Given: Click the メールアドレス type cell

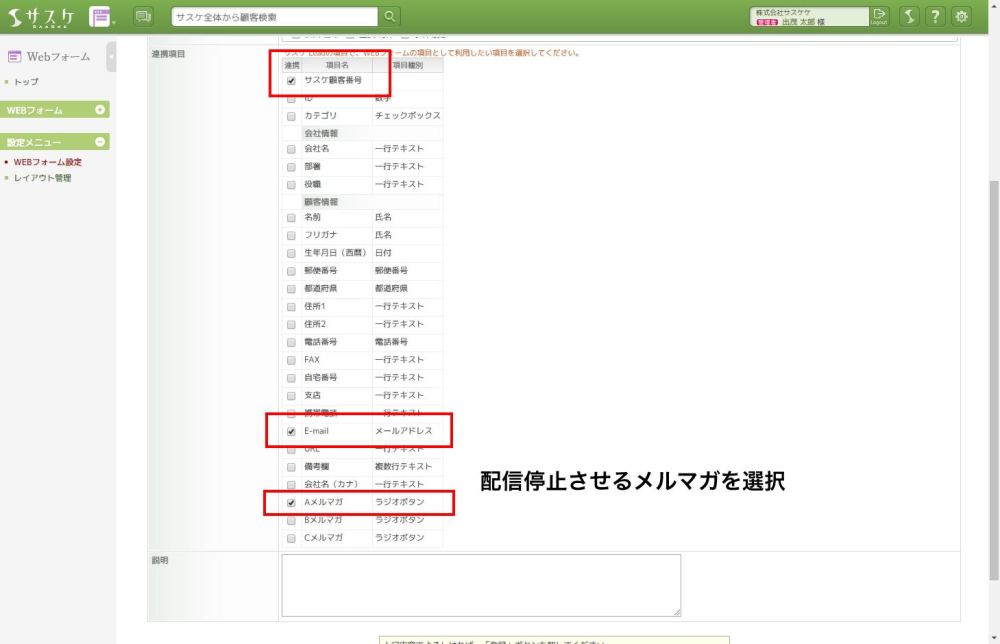Looking at the screenshot, I should click(x=404, y=431).
